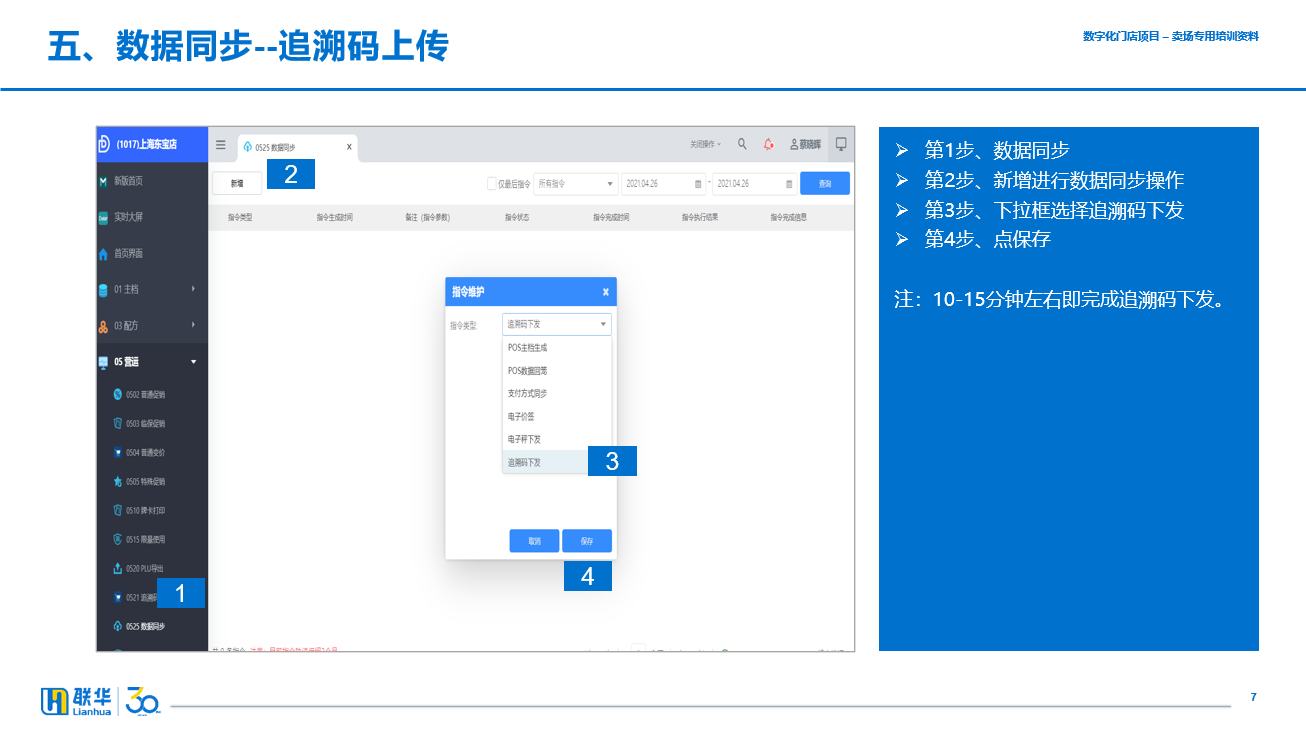
Task: Click the 指令完成信息 column header
Action: (788, 217)
